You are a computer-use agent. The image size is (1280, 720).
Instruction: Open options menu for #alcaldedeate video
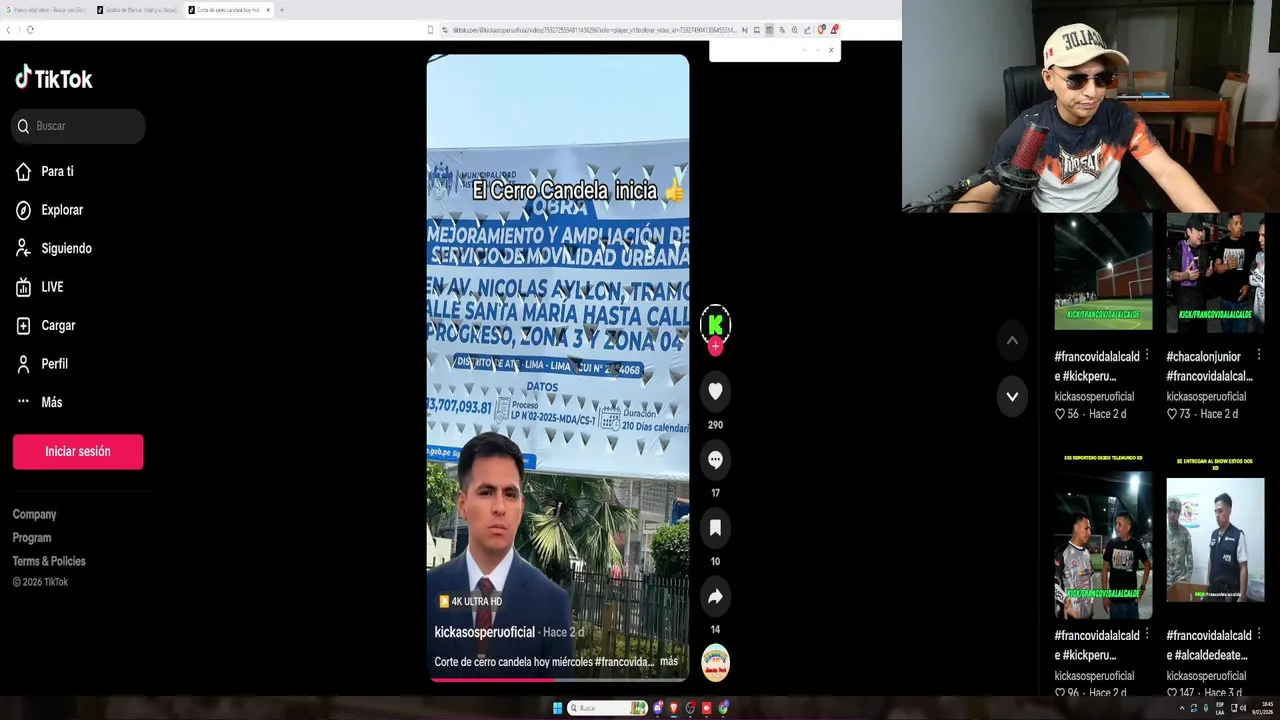[x=1259, y=635]
